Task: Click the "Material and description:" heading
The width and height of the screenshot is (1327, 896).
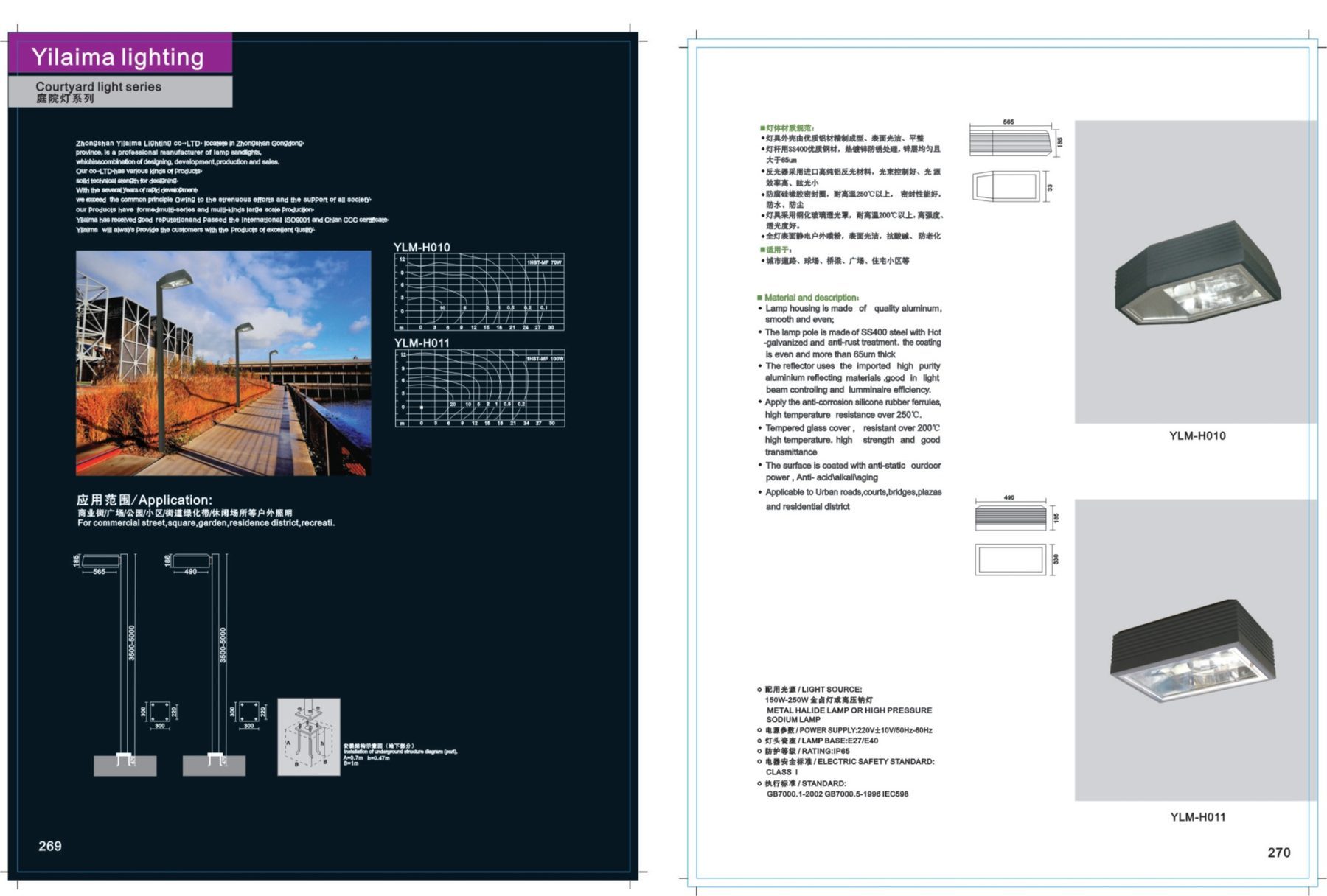Action: coord(808,298)
